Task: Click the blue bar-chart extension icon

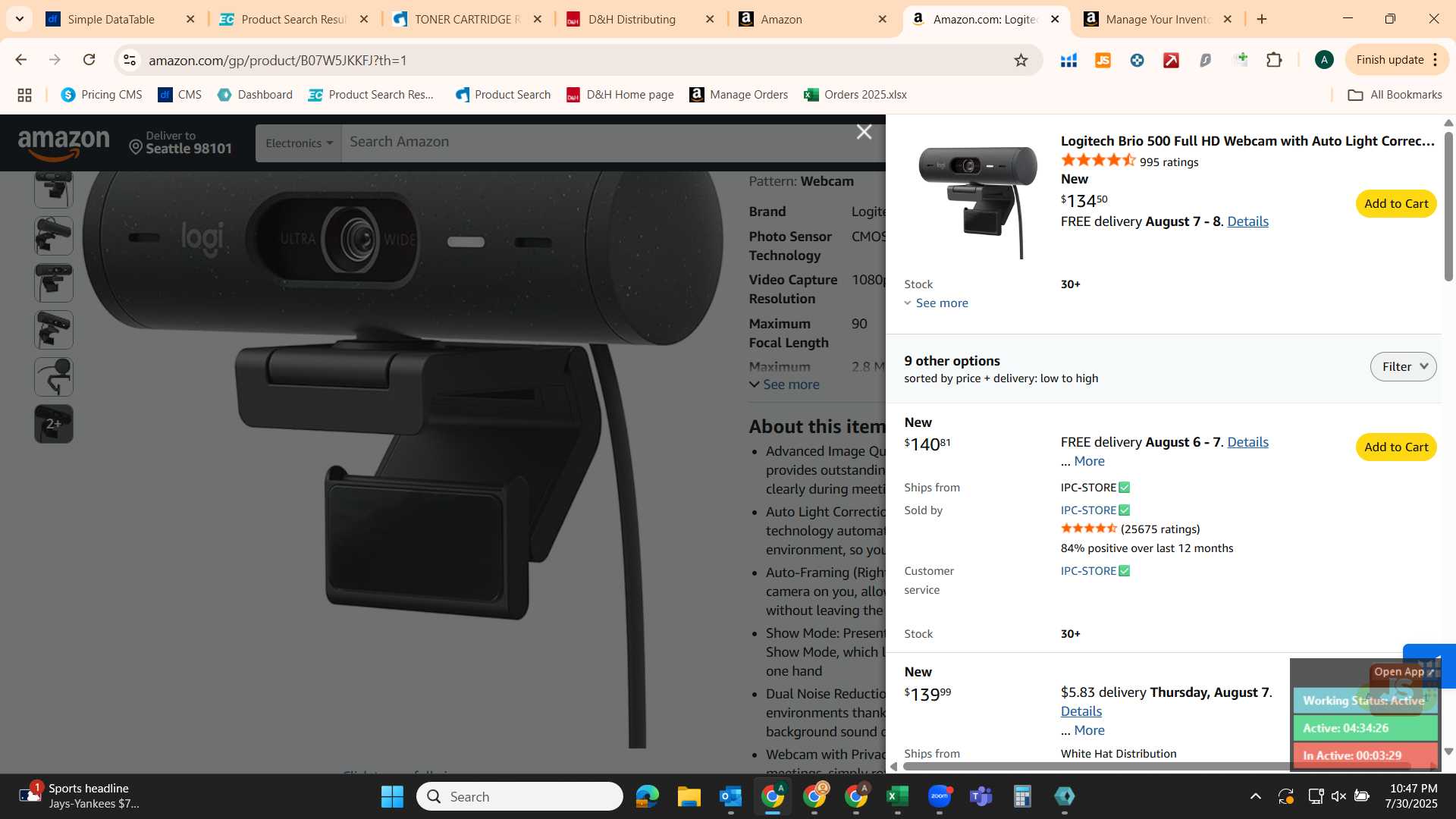Action: (x=1068, y=60)
